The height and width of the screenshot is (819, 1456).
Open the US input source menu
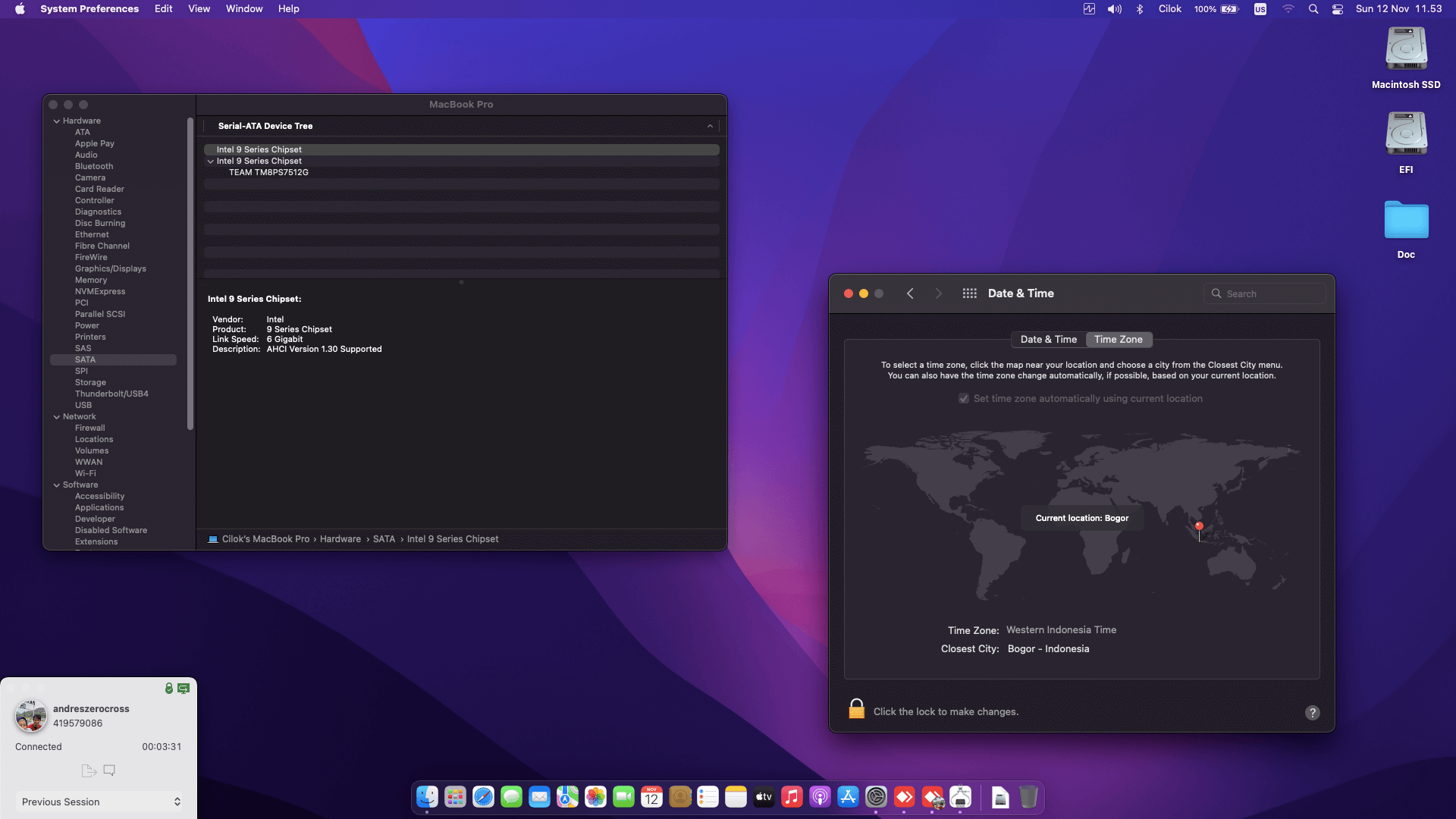click(1260, 9)
